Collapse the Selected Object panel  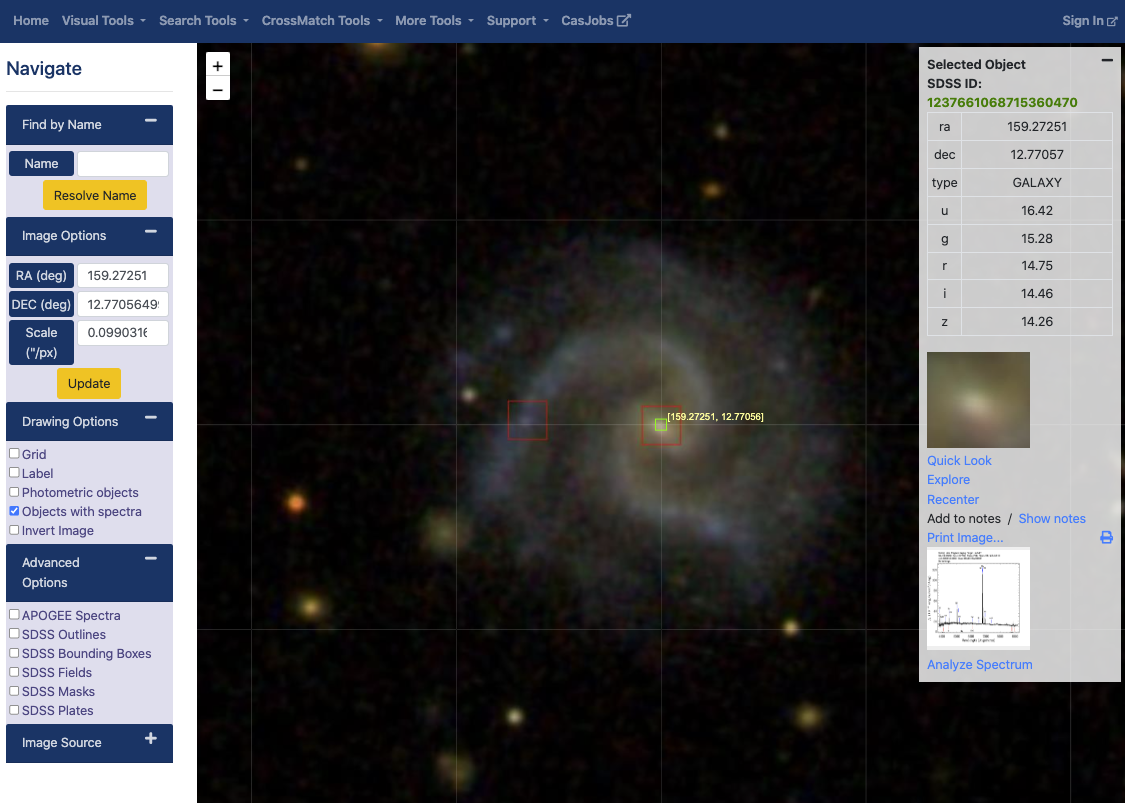1107,60
